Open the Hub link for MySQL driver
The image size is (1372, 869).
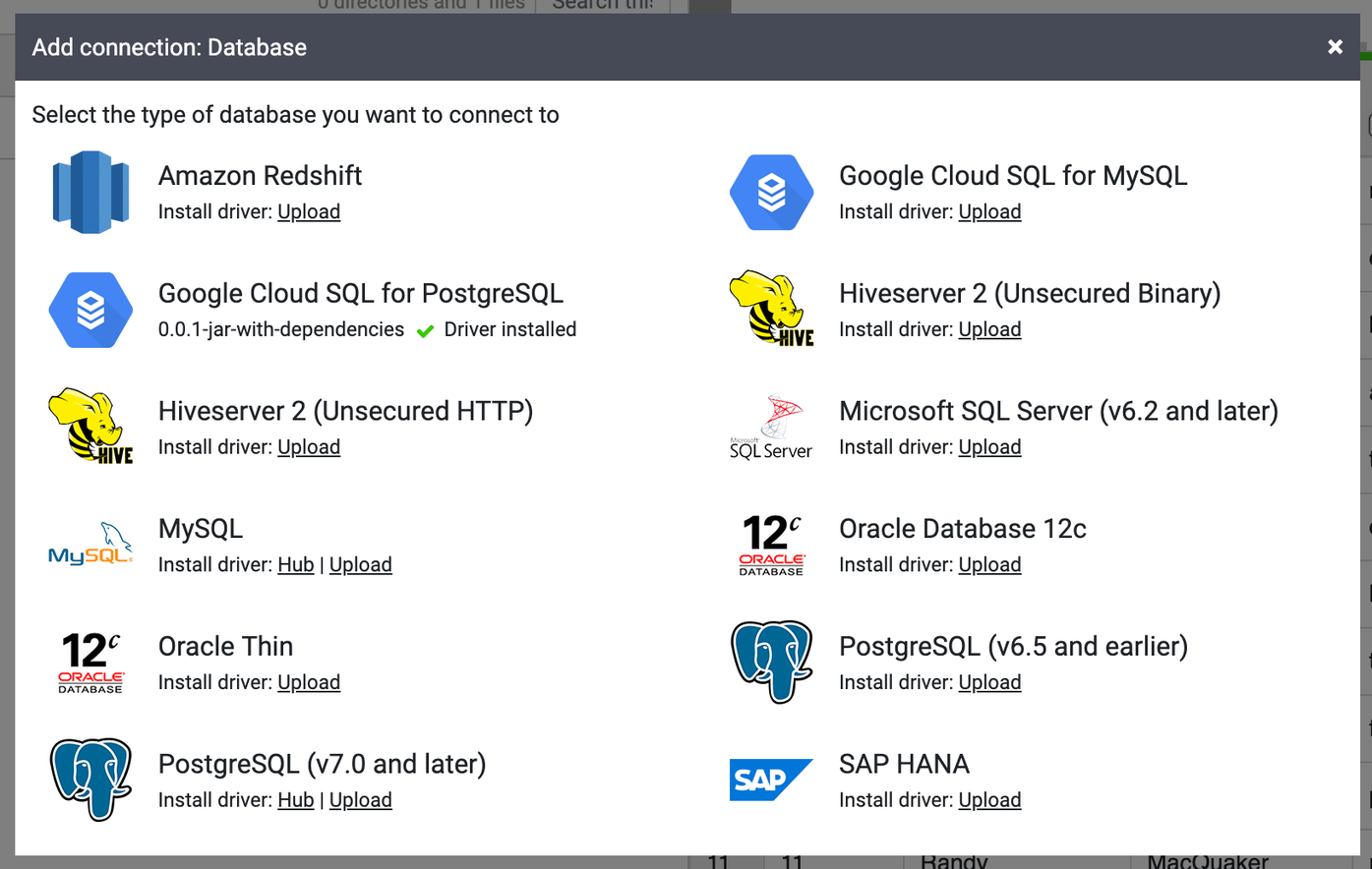pos(295,565)
